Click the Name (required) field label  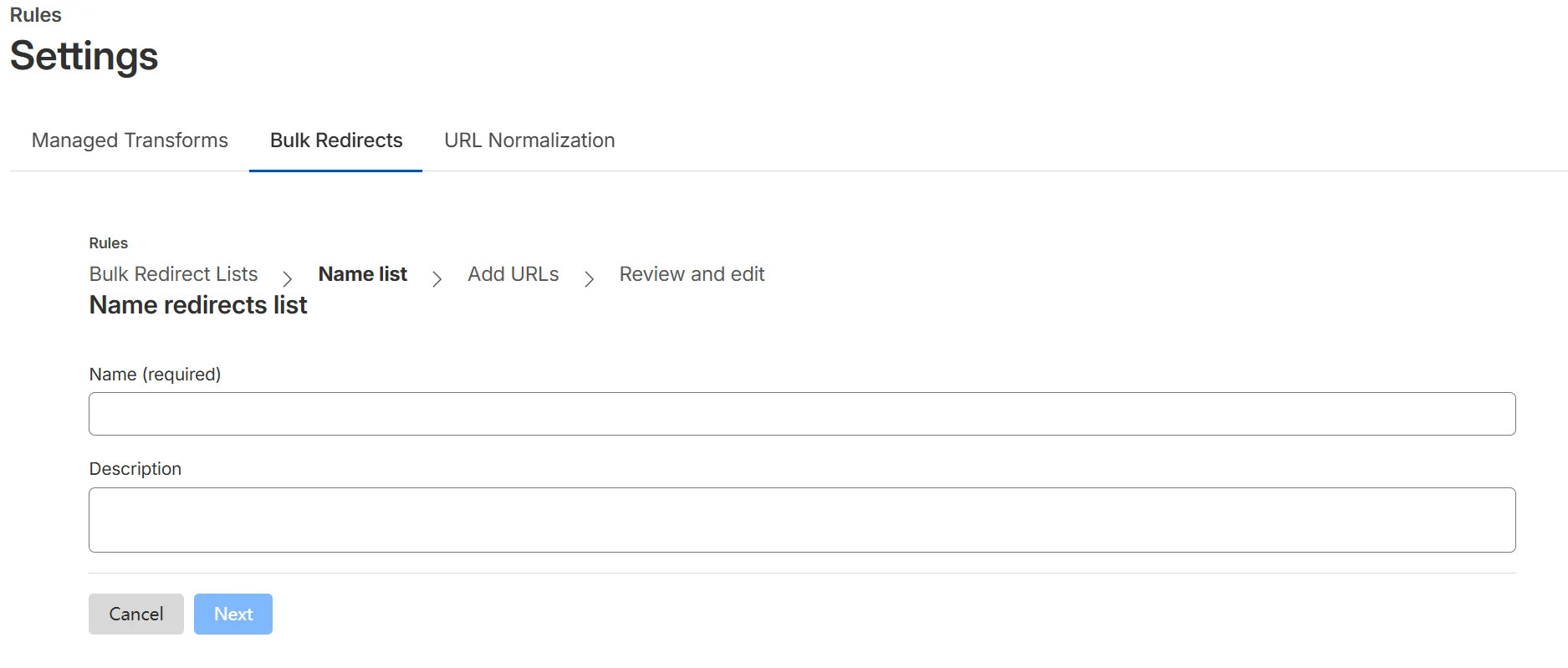[155, 375]
